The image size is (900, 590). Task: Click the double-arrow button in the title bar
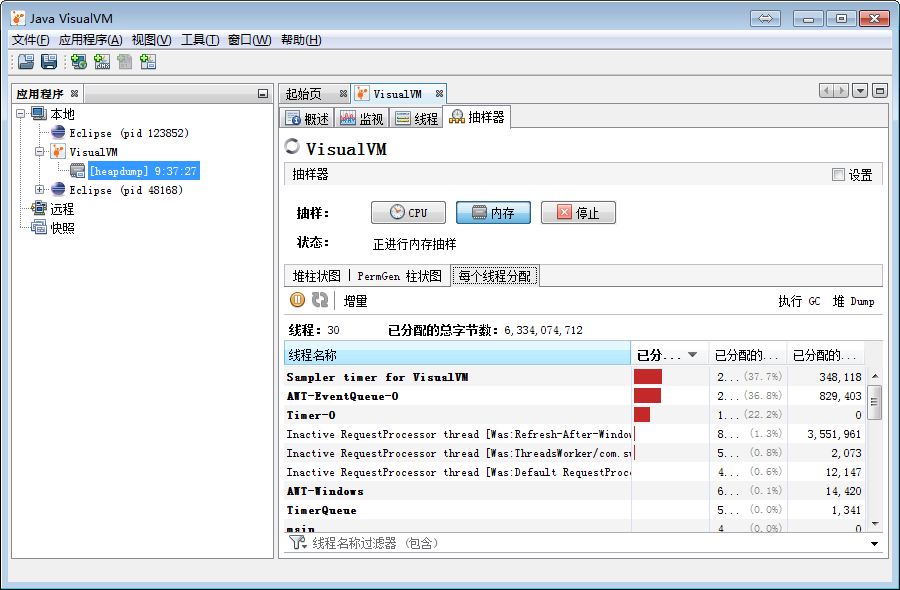coord(765,18)
